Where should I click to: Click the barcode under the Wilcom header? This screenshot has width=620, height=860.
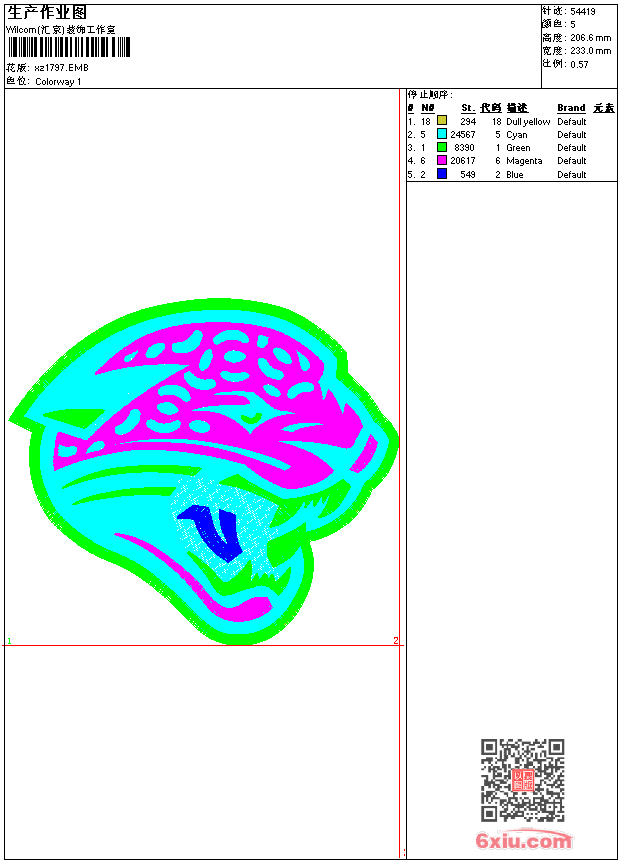[69, 47]
